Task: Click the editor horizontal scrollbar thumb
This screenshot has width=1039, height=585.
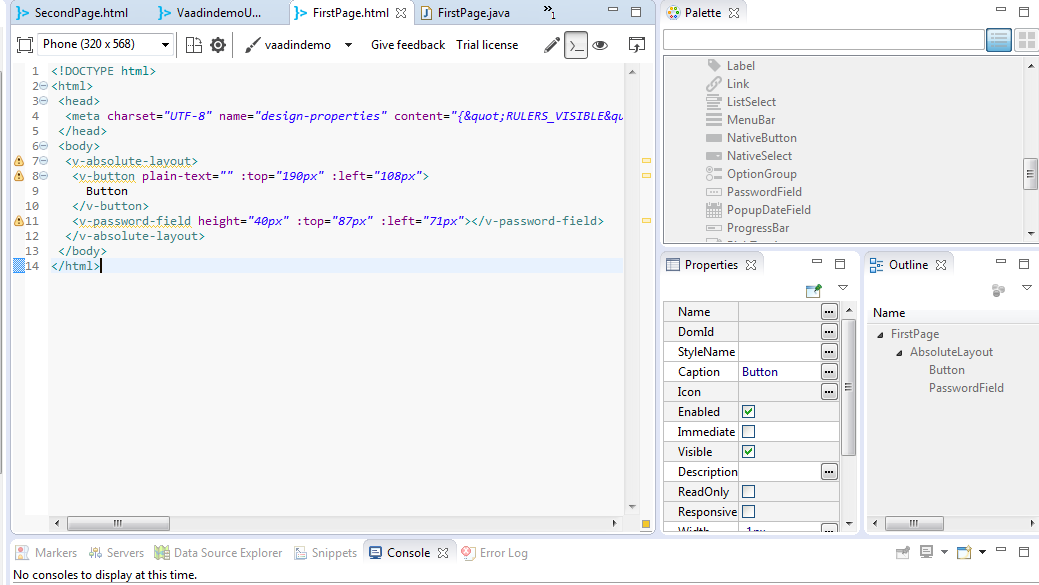Action: [x=118, y=523]
